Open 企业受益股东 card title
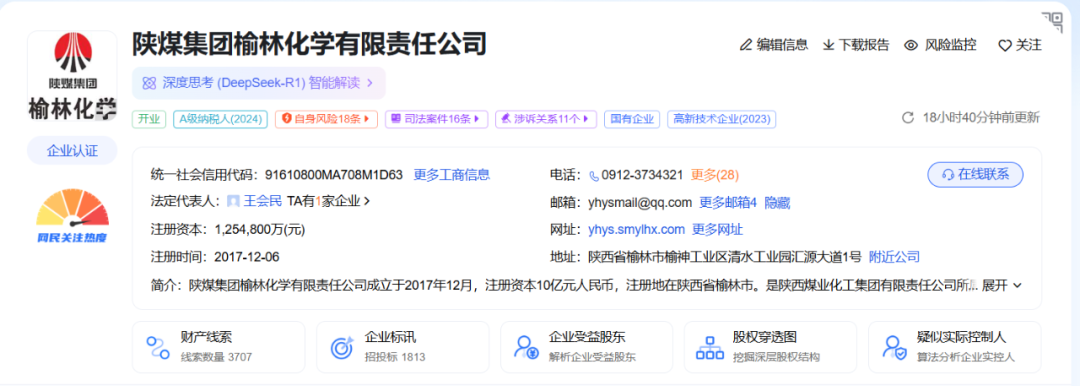The width and height of the screenshot is (1080, 386). pos(588,338)
